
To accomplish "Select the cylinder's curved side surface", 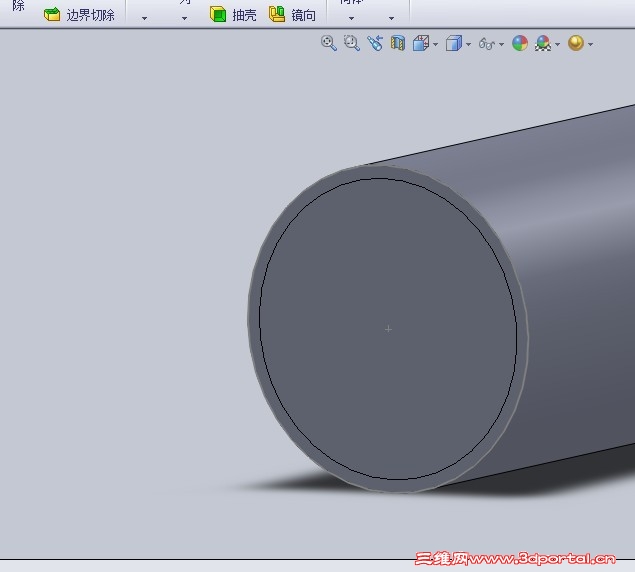I will click(x=575, y=284).
